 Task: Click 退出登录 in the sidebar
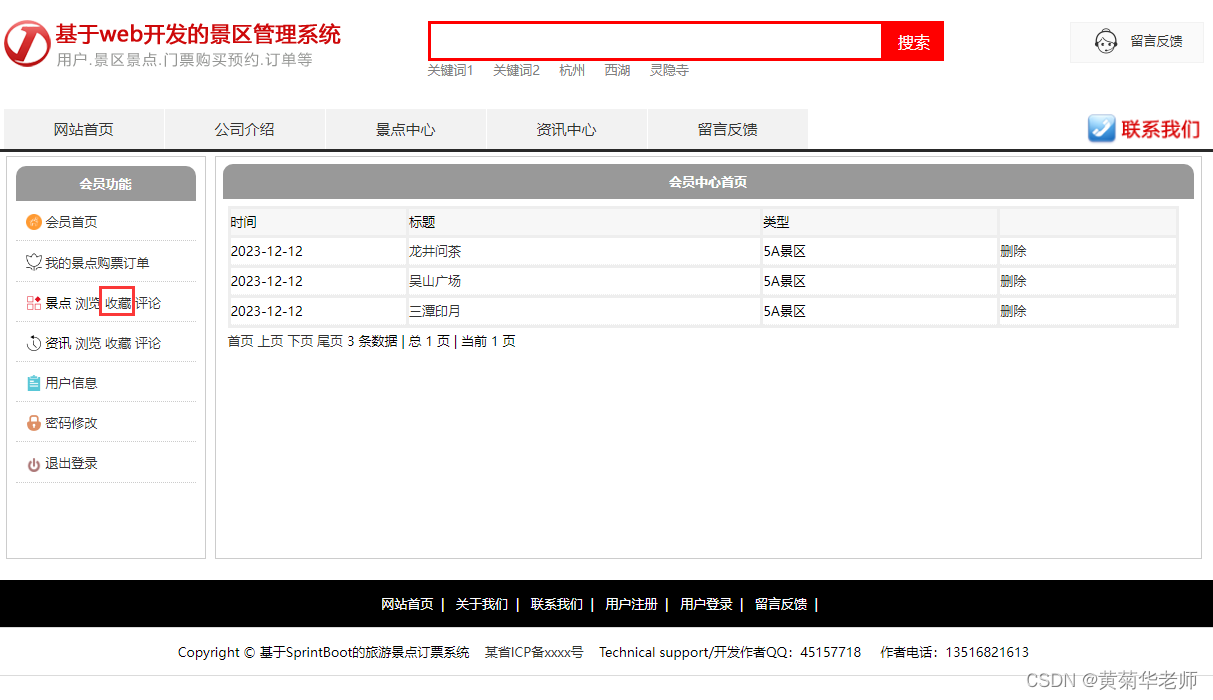pos(71,463)
